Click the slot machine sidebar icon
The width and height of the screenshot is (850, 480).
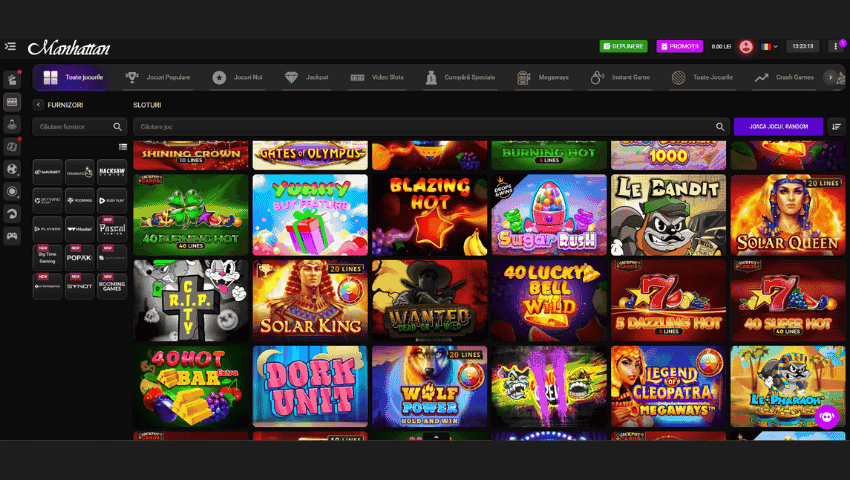point(12,101)
